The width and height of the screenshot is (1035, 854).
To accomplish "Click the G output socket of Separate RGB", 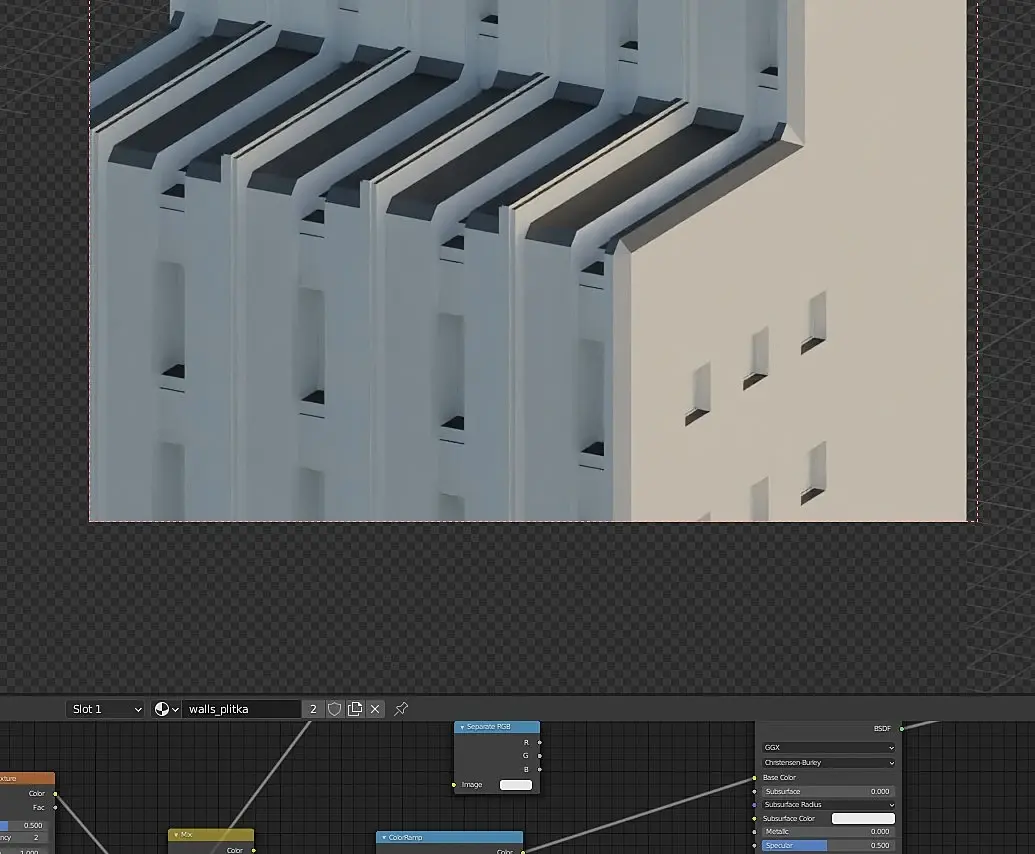I will coord(540,756).
